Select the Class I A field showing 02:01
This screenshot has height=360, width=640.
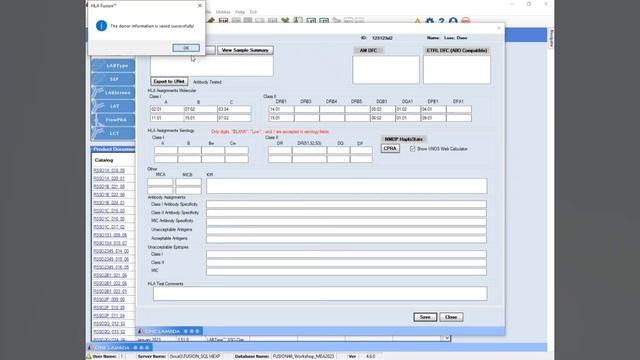[x=167, y=109]
